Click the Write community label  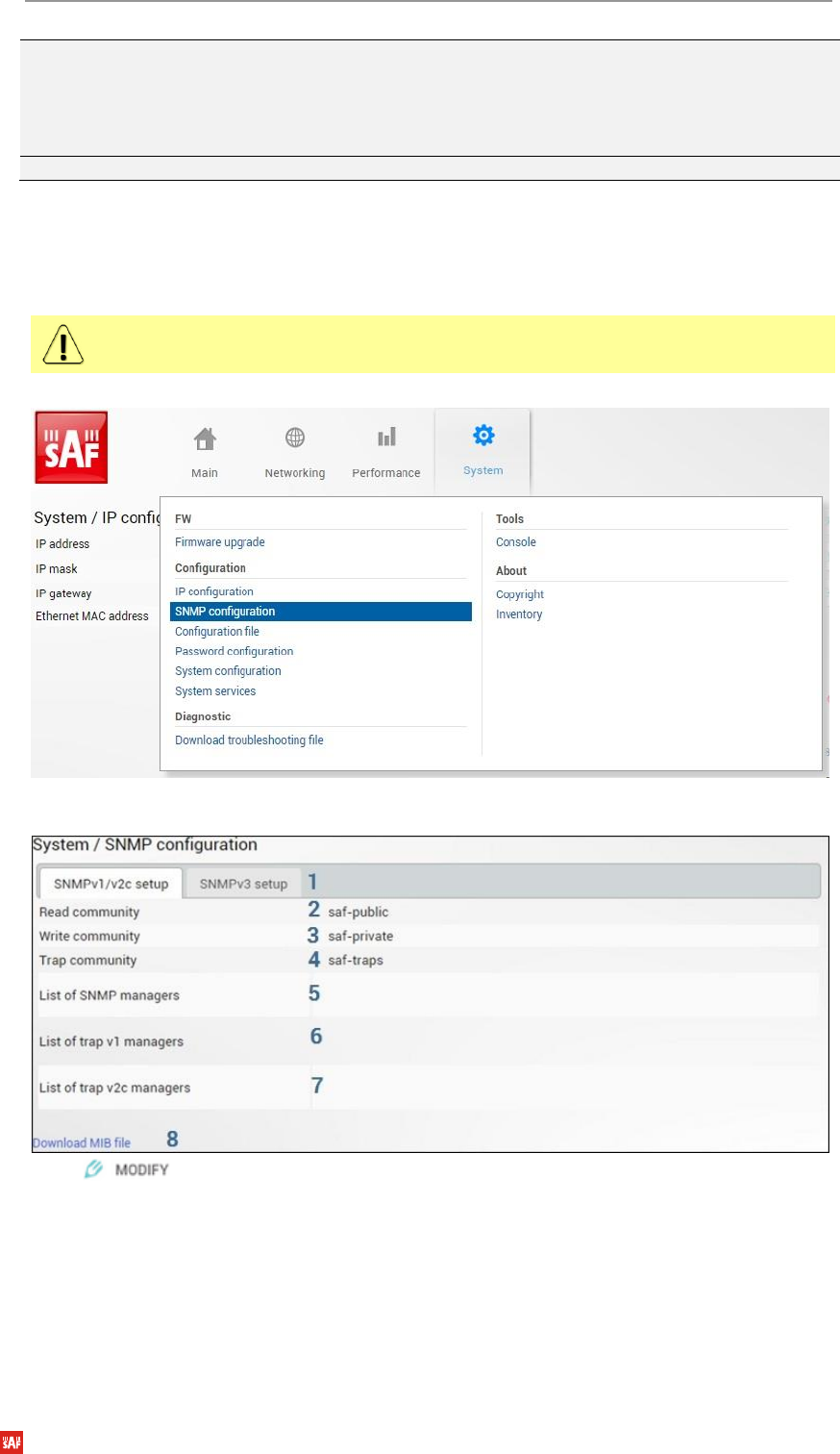89,936
